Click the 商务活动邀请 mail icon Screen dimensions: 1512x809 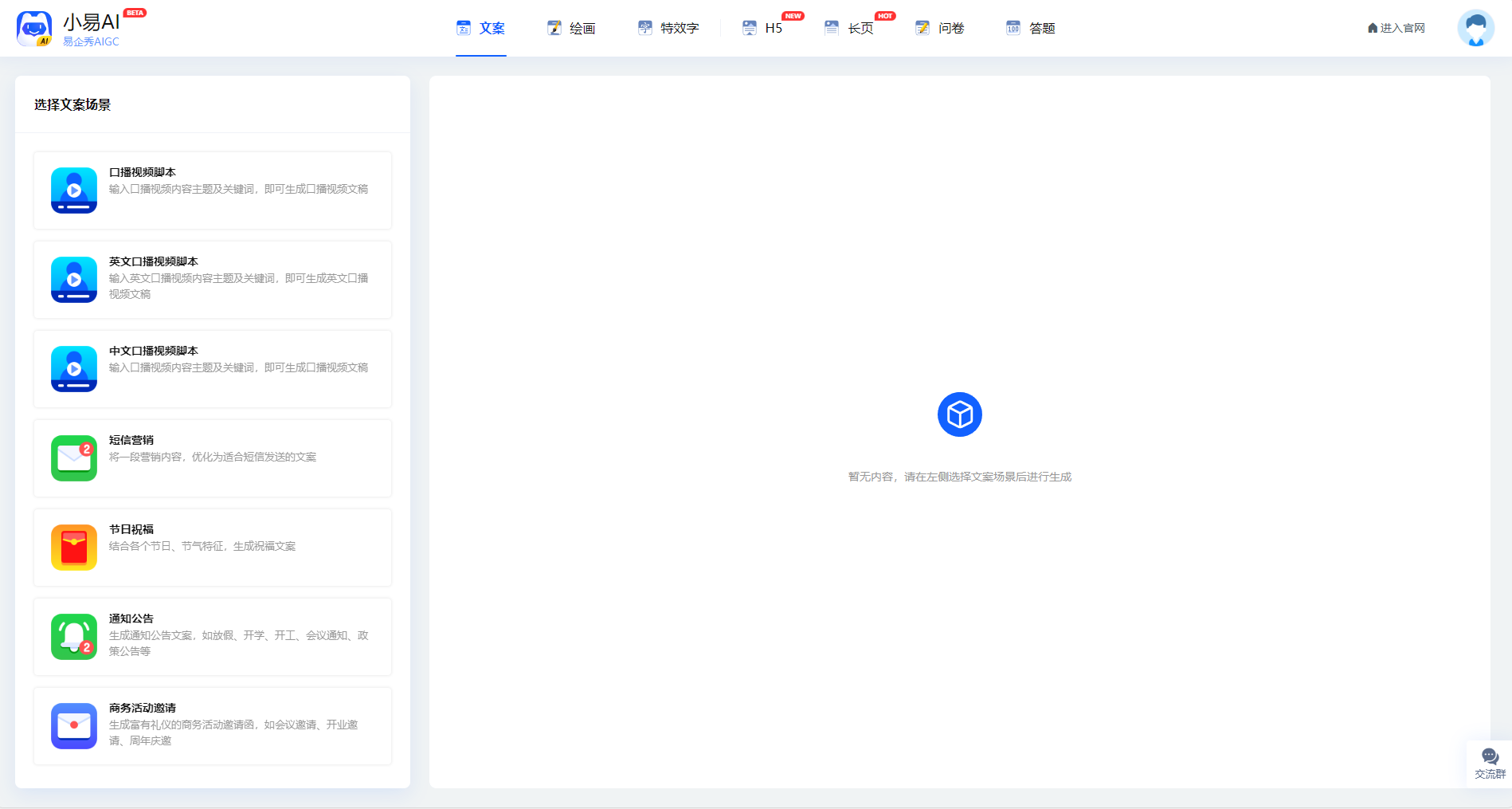tap(74, 726)
